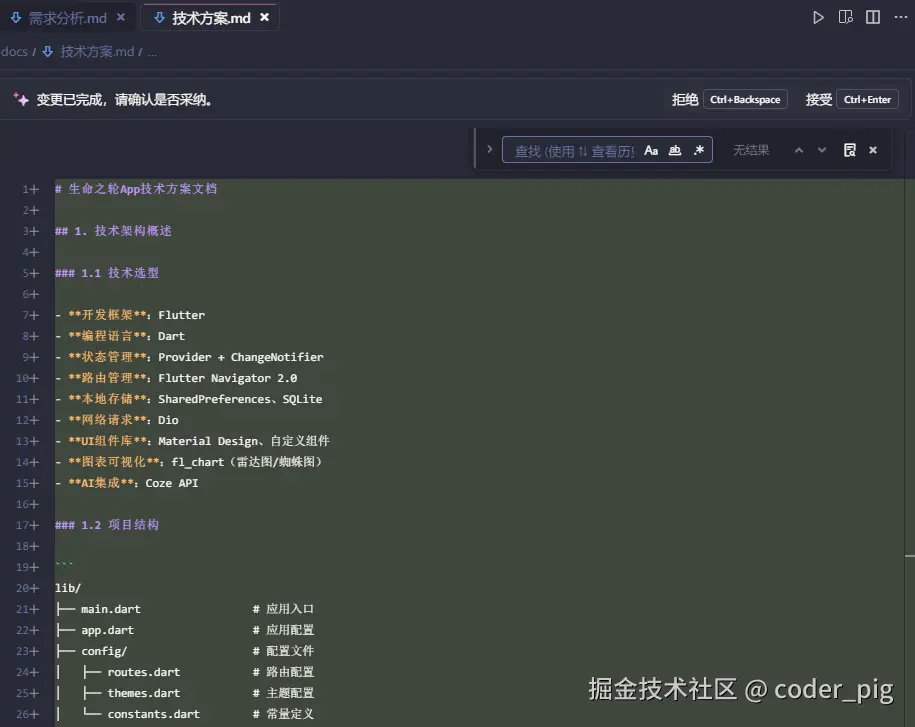
Task: Click the line 开发框架: Flutter
Action: (130, 315)
